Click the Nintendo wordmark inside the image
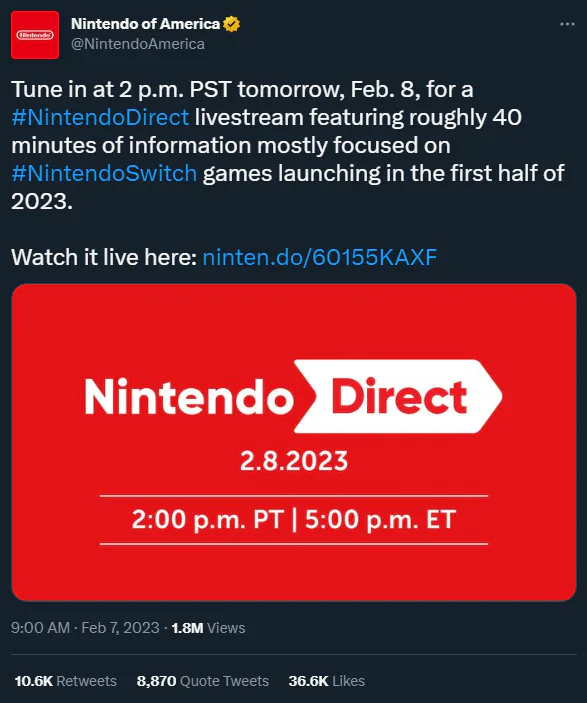The height and width of the screenshot is (703, 587). (x=189, y=396)
